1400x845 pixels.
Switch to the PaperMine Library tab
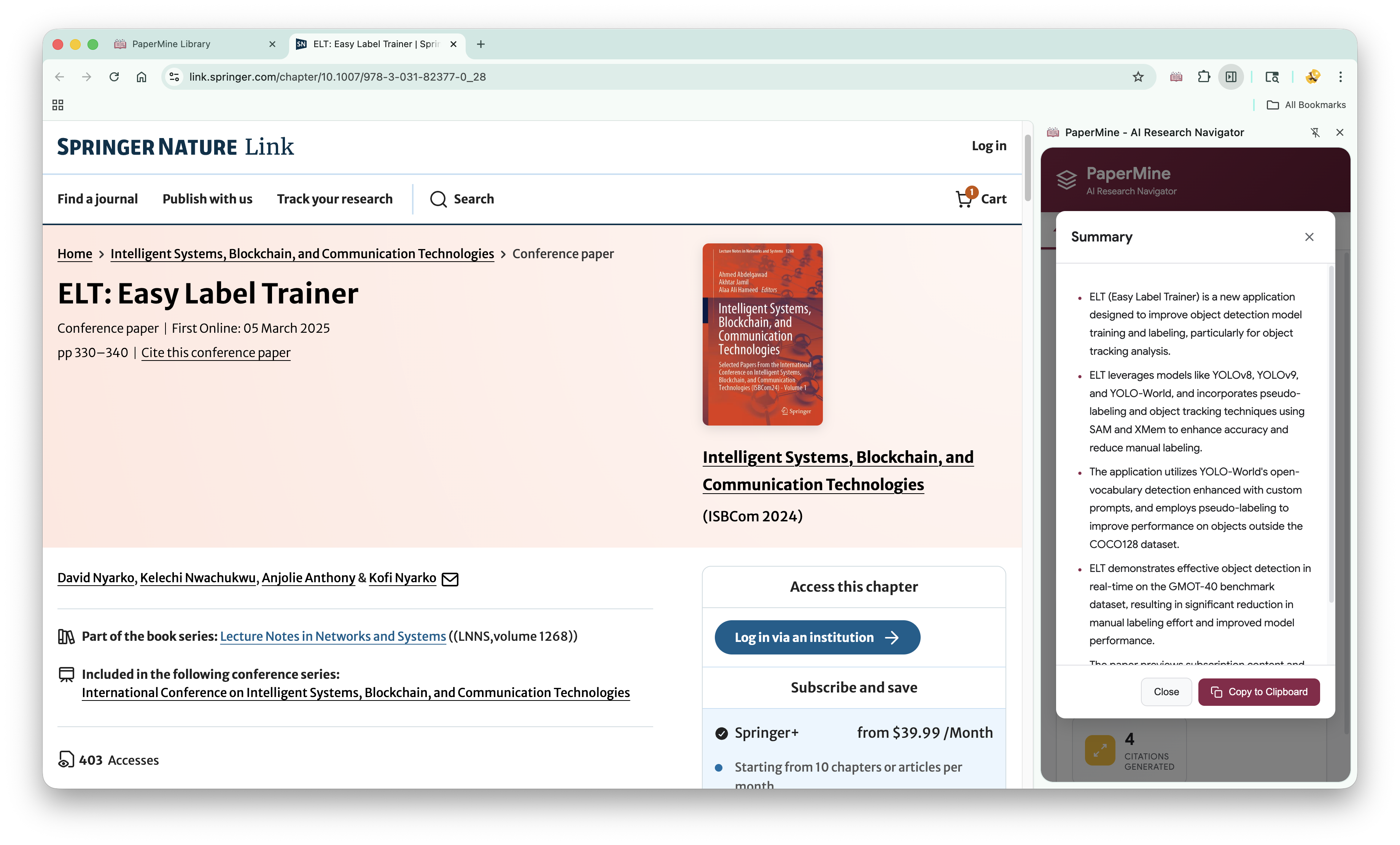171,44
